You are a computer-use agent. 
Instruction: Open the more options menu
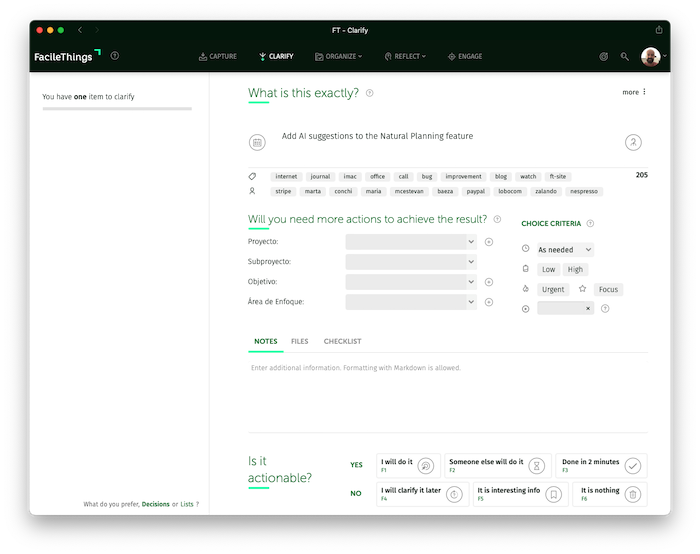point(634,92)
